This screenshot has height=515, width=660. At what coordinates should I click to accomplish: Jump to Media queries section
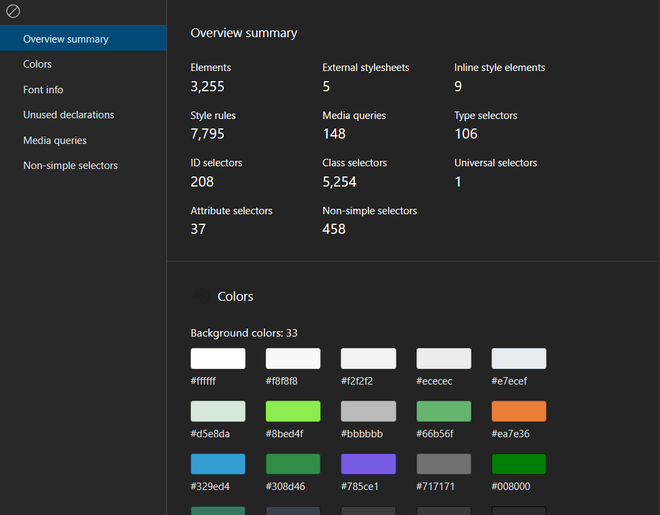pyautogui.click(x=55, y=141)
